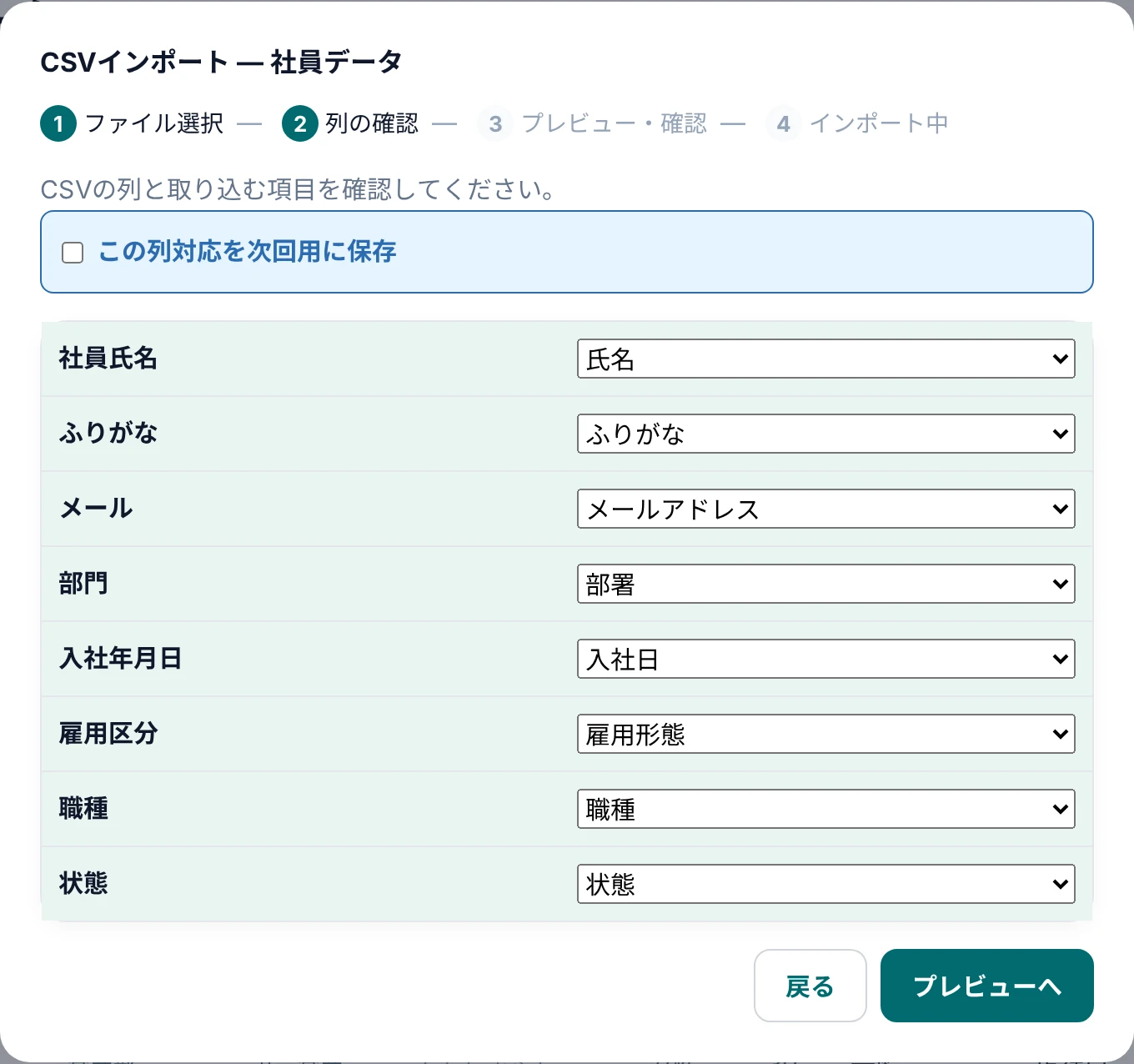
Task: Click the 戻る button
Action: click(x=810, y=986)
